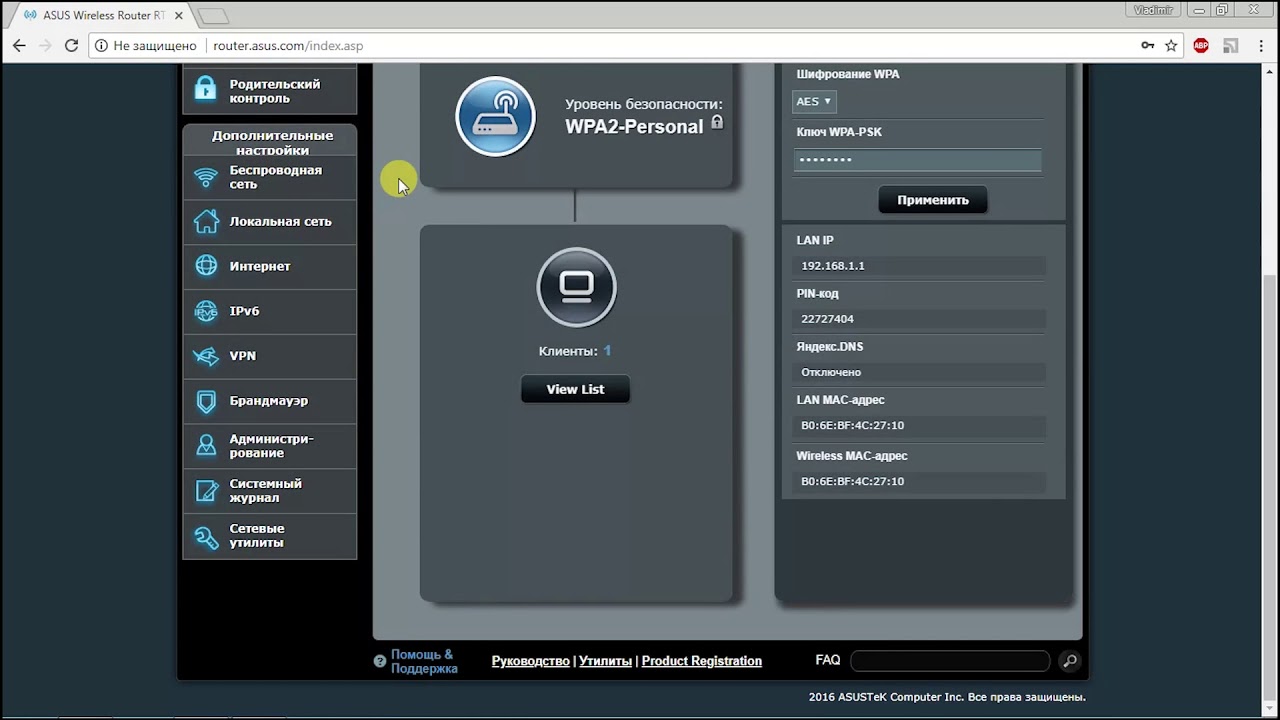The width and height of the screenshot is (1280, 720).
Task: Open the WPA encryption AES dropdown
Action: pyautogui.click(x=814, y=101)
